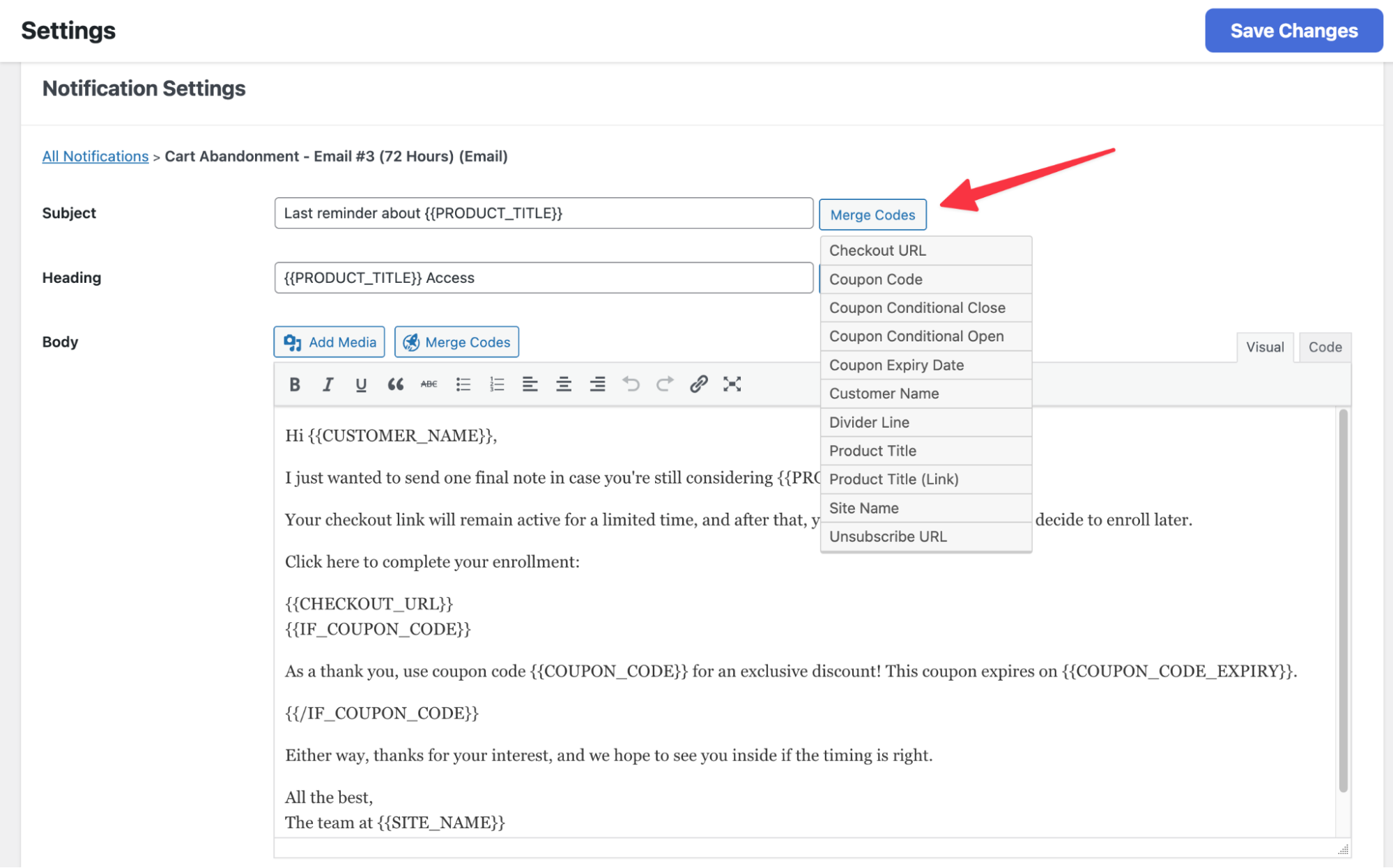The width and height of the screenshot is (1393, 868).
Task: Click Add Media button
Action: [x=329, y=342]
